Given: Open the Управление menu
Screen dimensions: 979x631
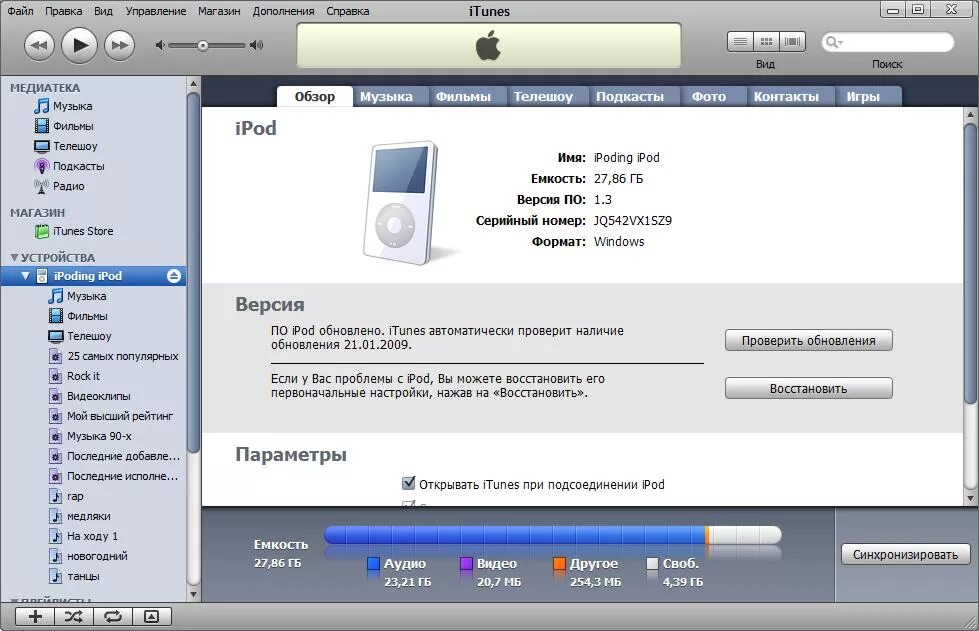Looking at the screenshot, I should [x=155, y=11].
